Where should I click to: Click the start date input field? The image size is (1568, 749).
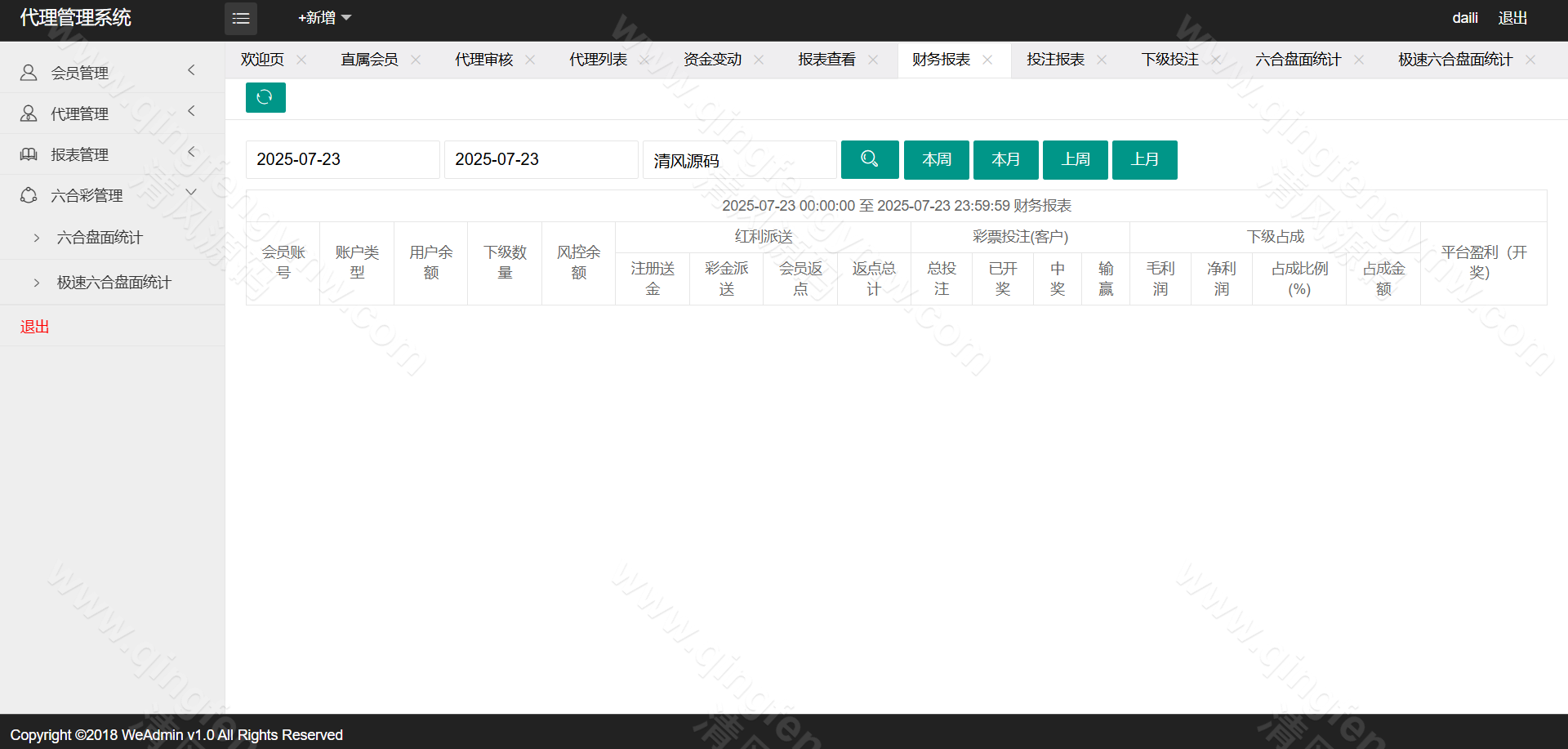click(x=342, y=159)
